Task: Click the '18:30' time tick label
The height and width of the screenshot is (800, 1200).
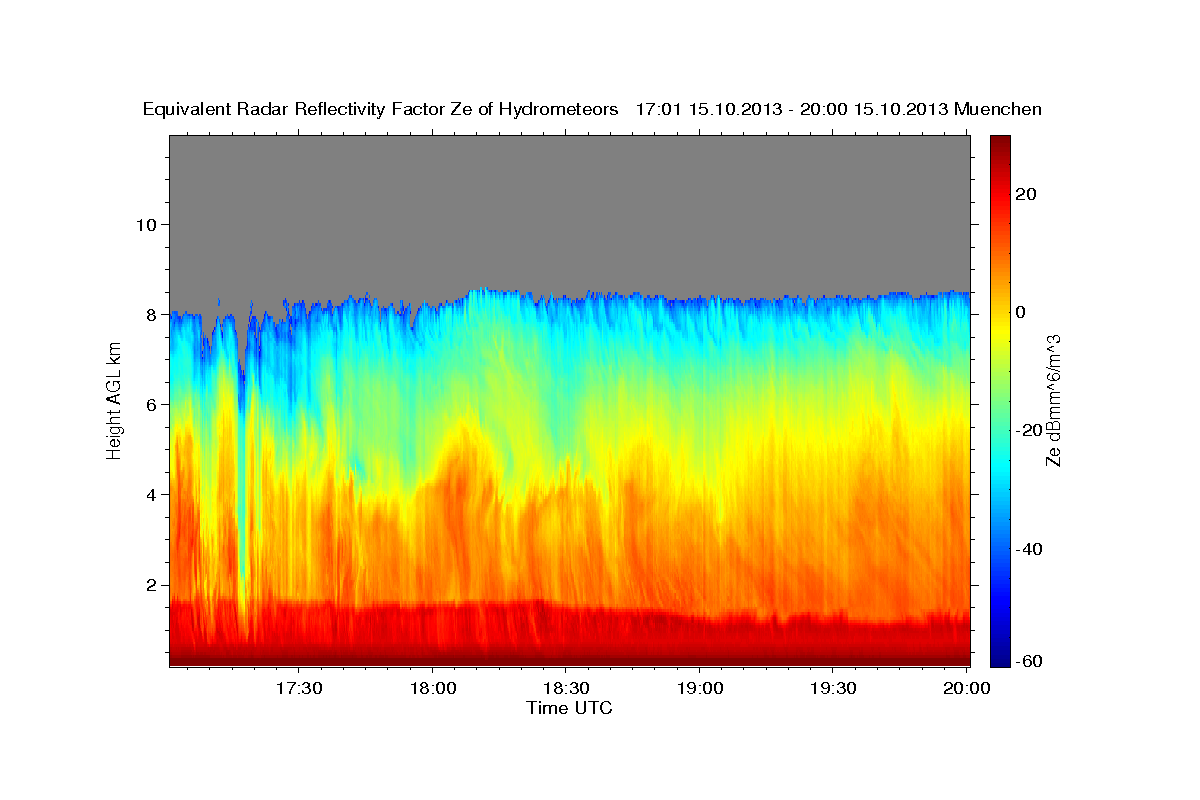Action: (x=565, y=688)
